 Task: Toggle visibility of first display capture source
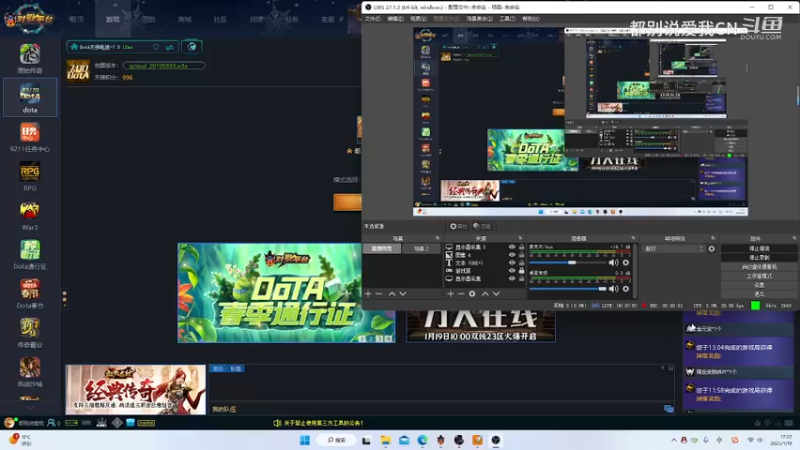click(x=512, y=247)
